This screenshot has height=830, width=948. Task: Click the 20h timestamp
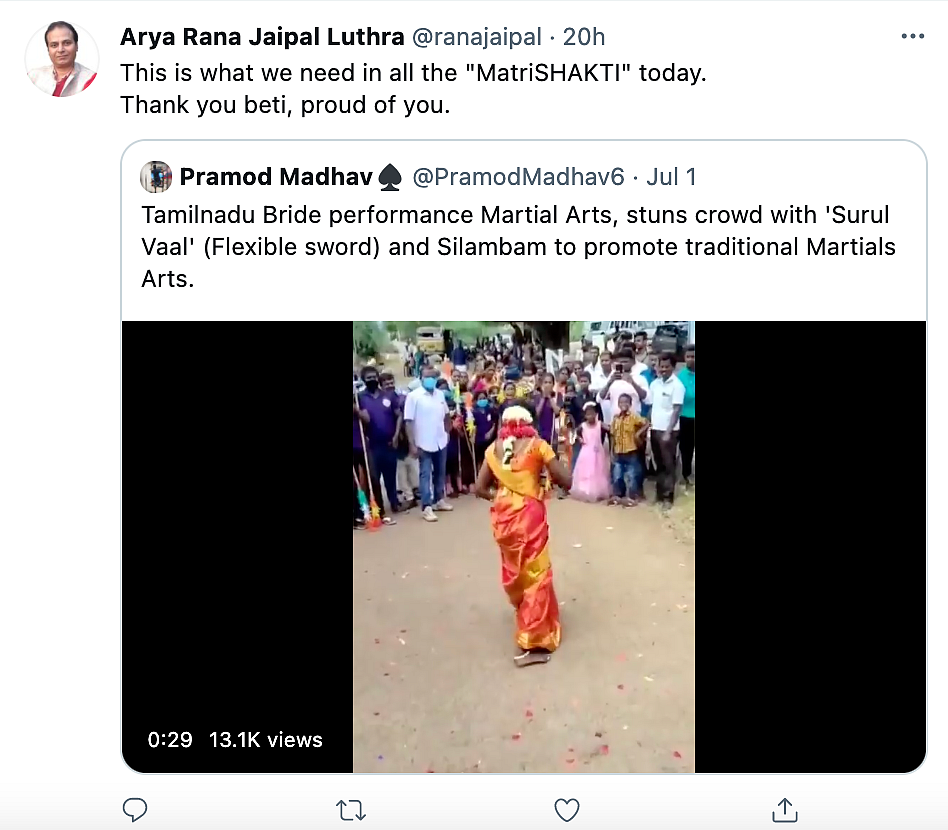(x=584, y=38)
